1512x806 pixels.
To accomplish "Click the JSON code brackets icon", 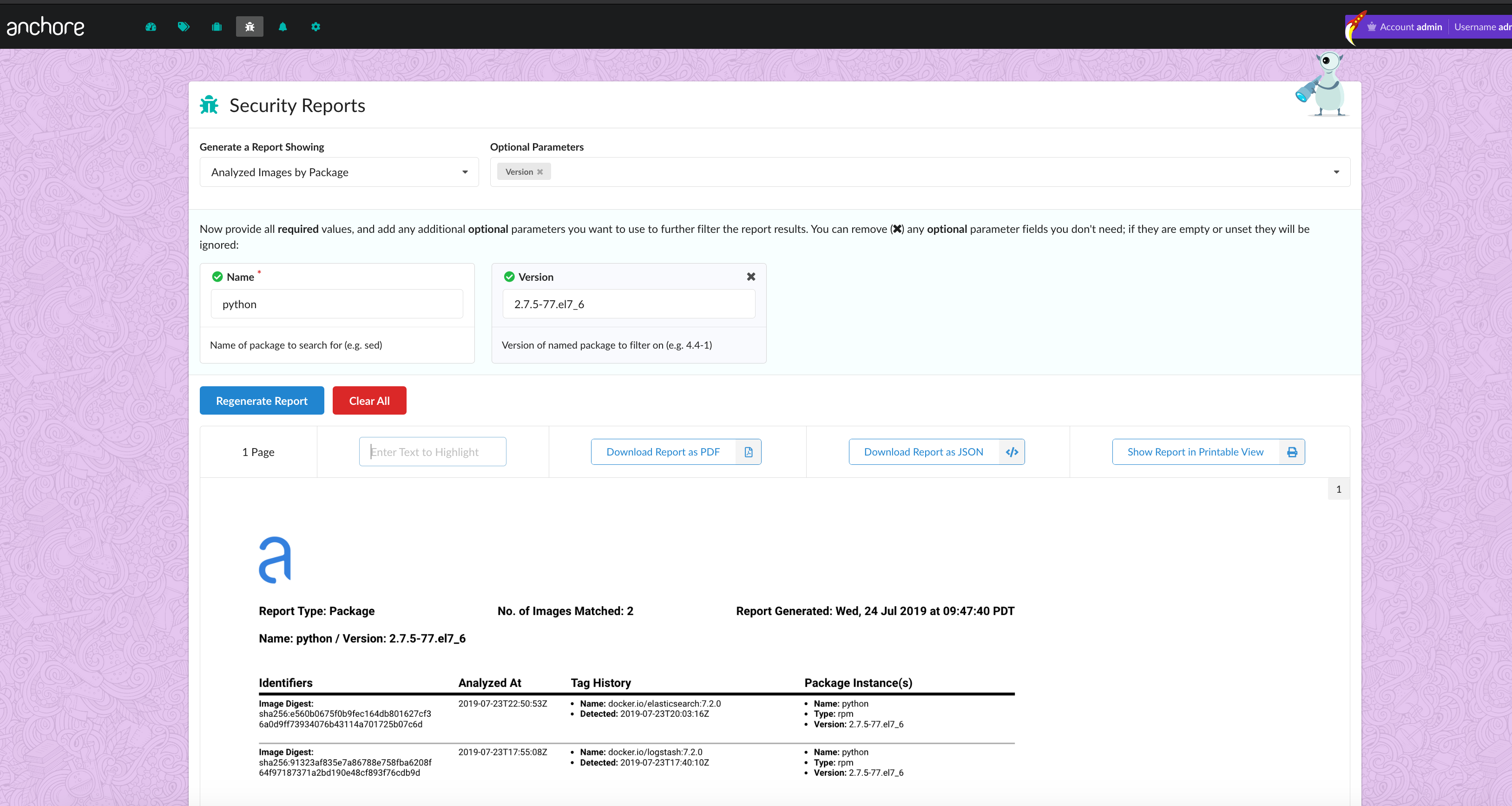I will click(x=1012, y=452).
